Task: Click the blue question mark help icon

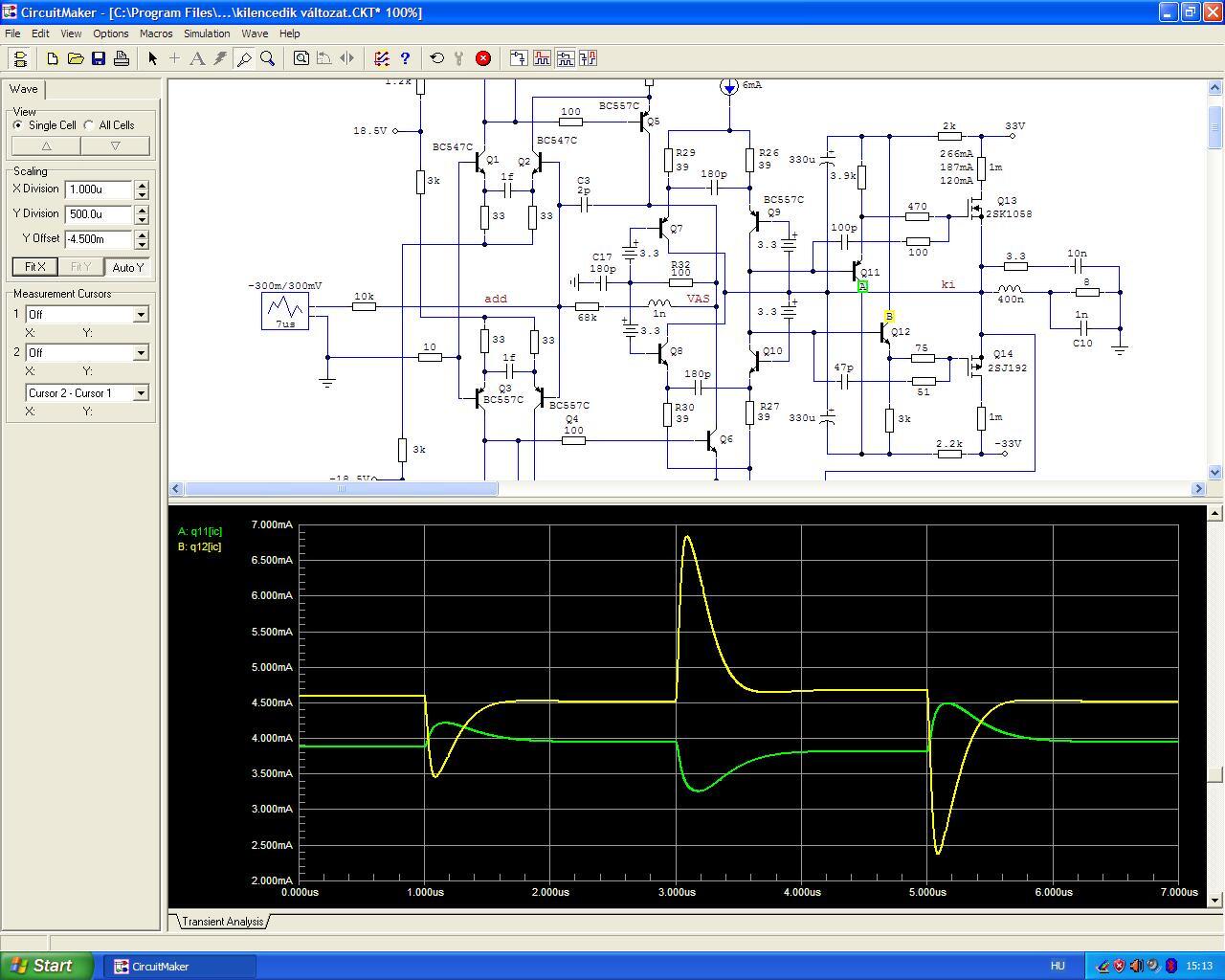Action: (405, 58)
